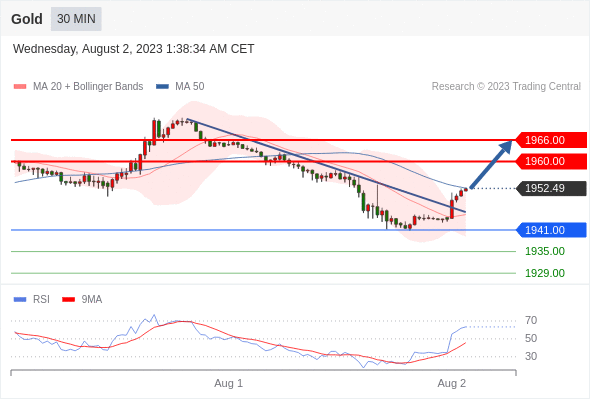
Task: Click the 1952.49 current price tag
Action: (x=551, y=188)
